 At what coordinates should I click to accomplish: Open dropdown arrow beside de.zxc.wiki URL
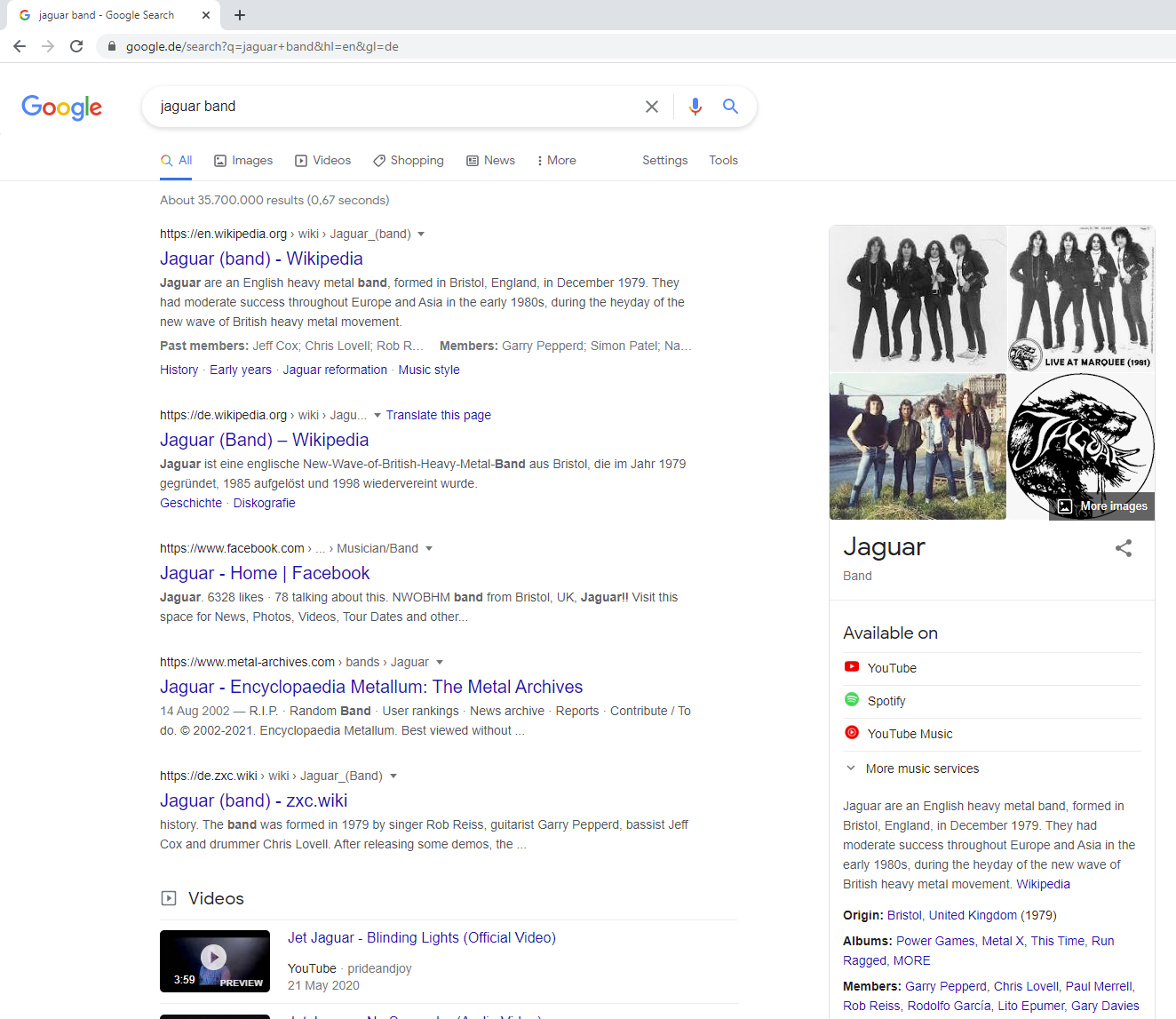[393, 776]
